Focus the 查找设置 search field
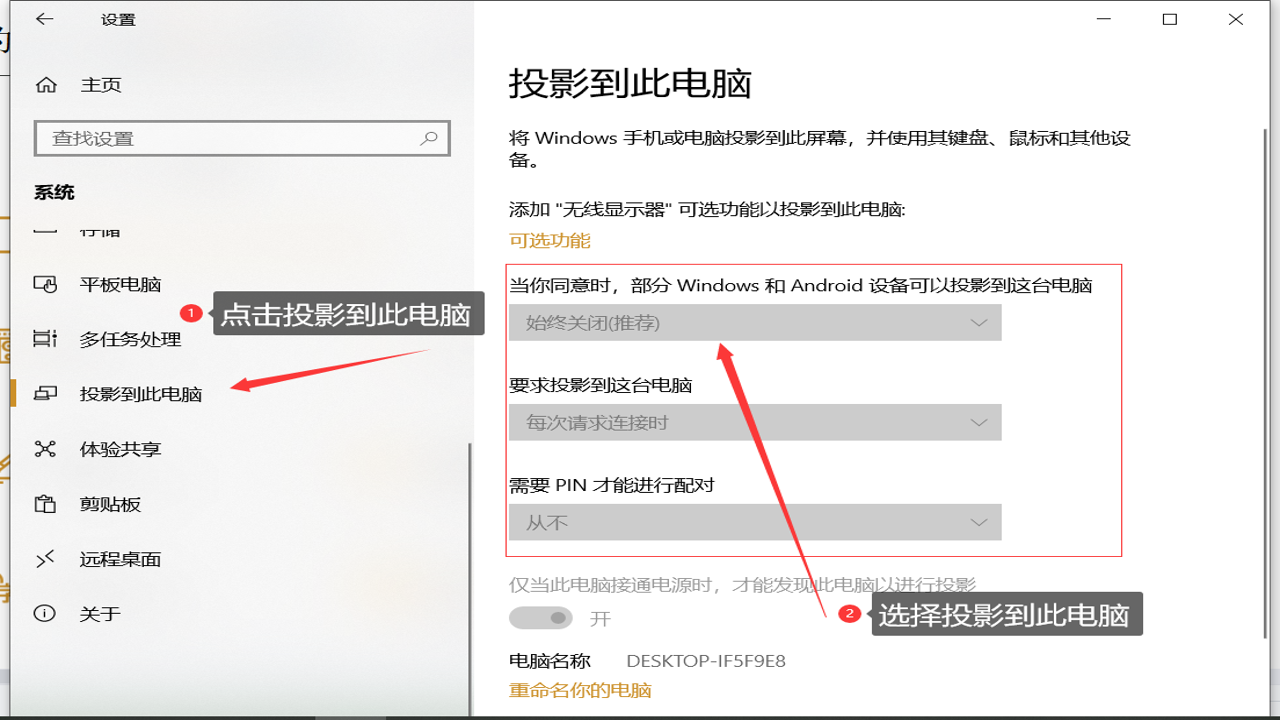Viewport: 1280px width, 720px height. click(242, 138)
